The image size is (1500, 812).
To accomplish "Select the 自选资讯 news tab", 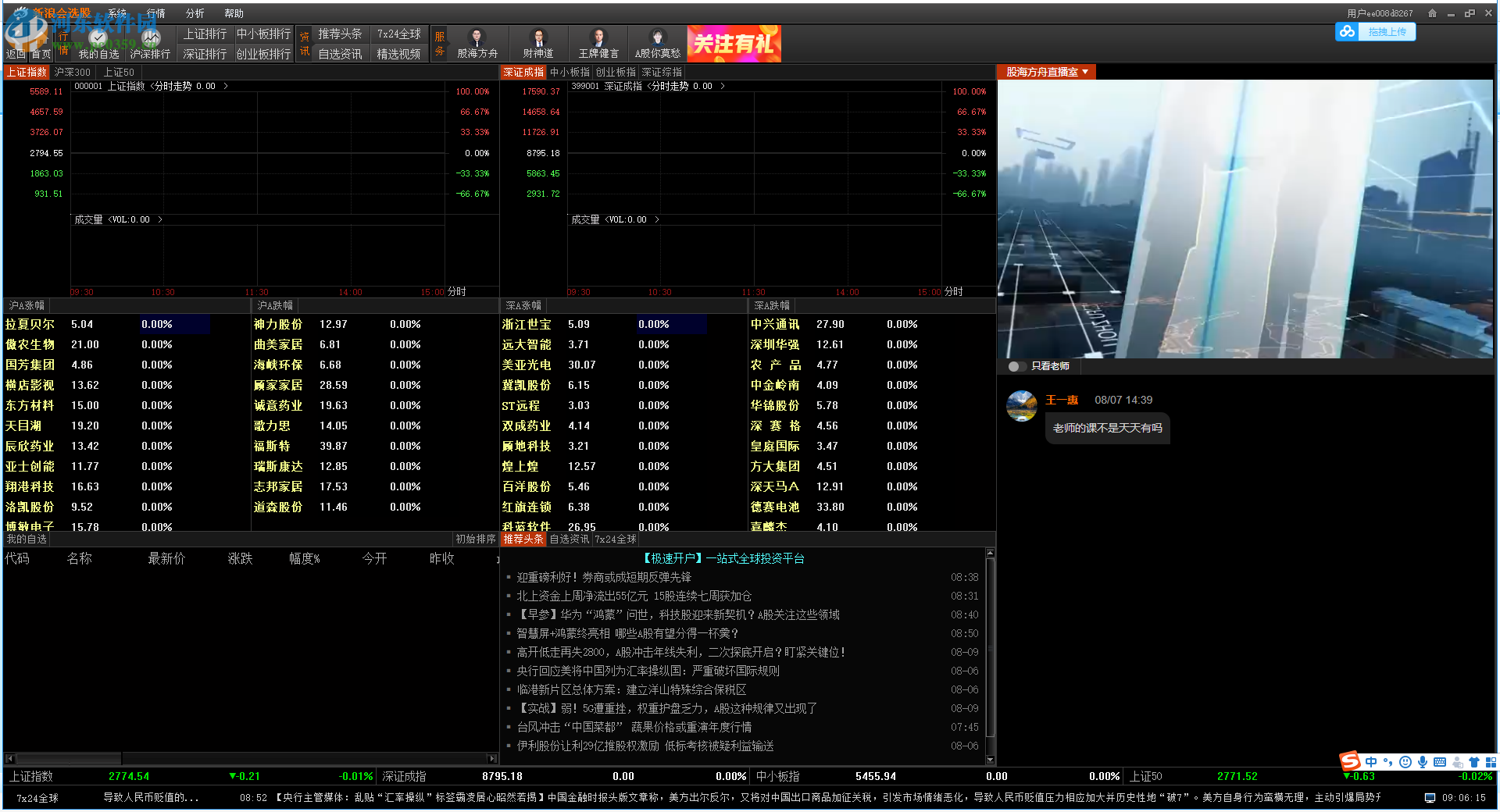I will click(570, 539).
